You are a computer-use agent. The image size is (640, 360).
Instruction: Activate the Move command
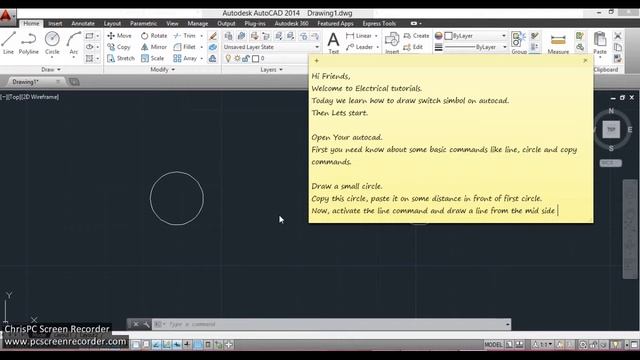point(119,36)
